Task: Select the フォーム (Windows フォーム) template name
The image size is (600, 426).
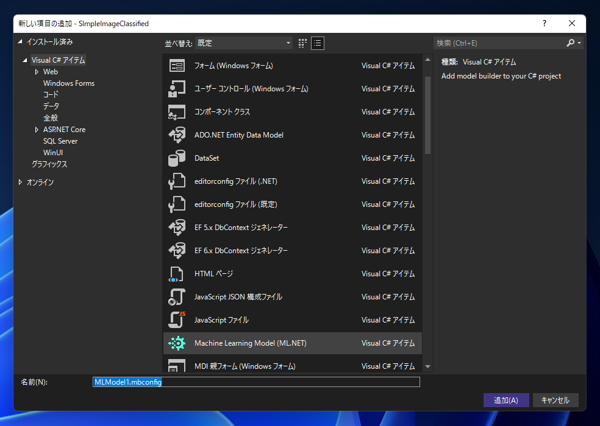Action: (x=234, y=66)
